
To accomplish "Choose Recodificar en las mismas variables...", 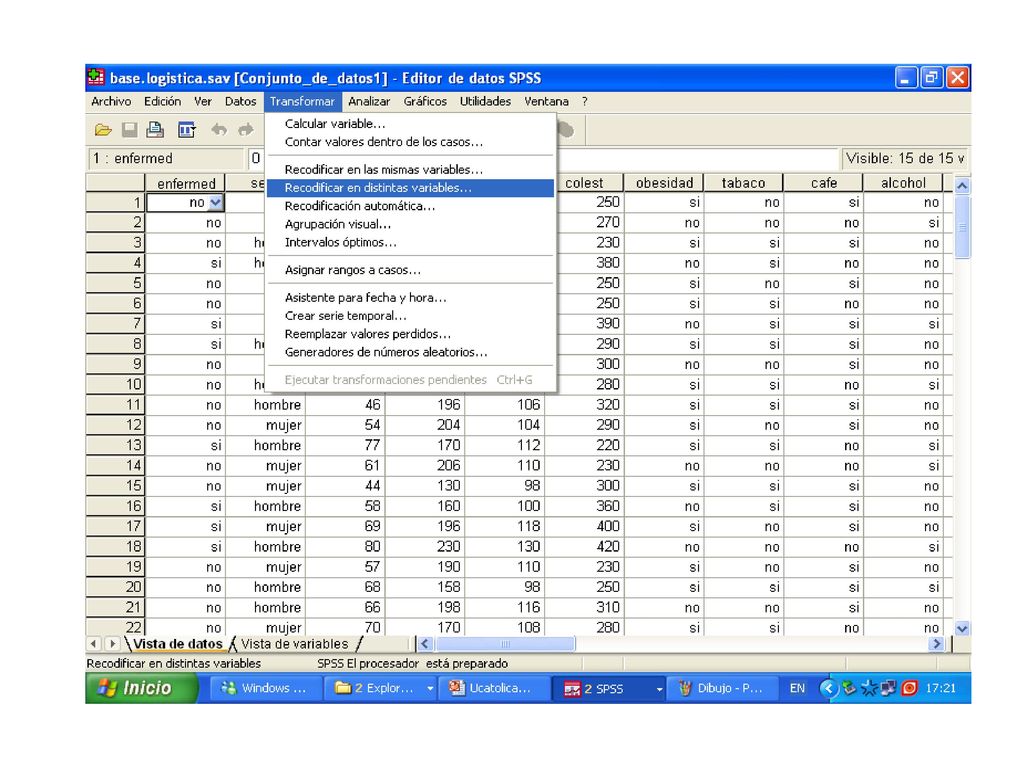I will coord(411,169).
